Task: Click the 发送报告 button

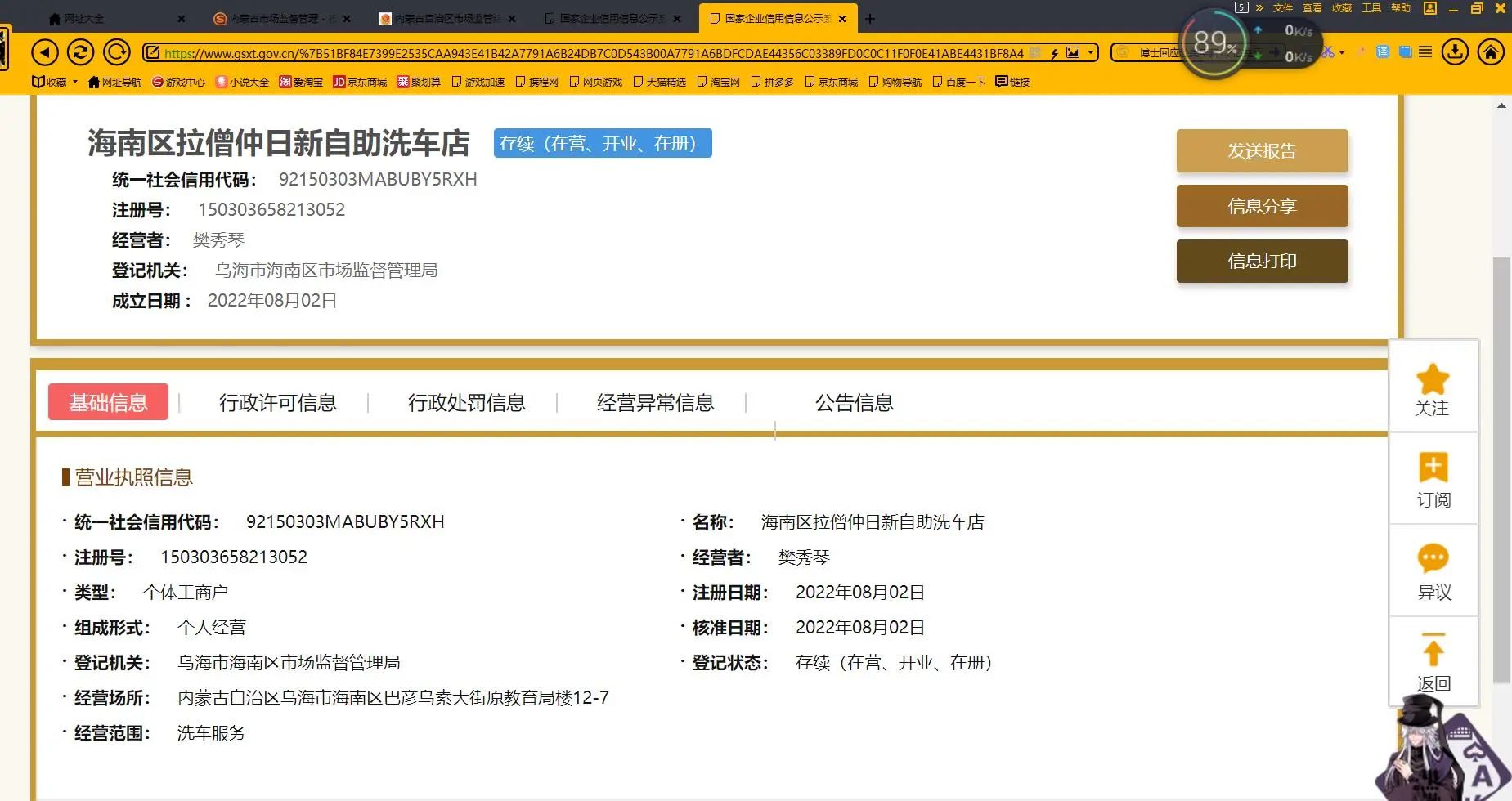Action: point(1262,150)
